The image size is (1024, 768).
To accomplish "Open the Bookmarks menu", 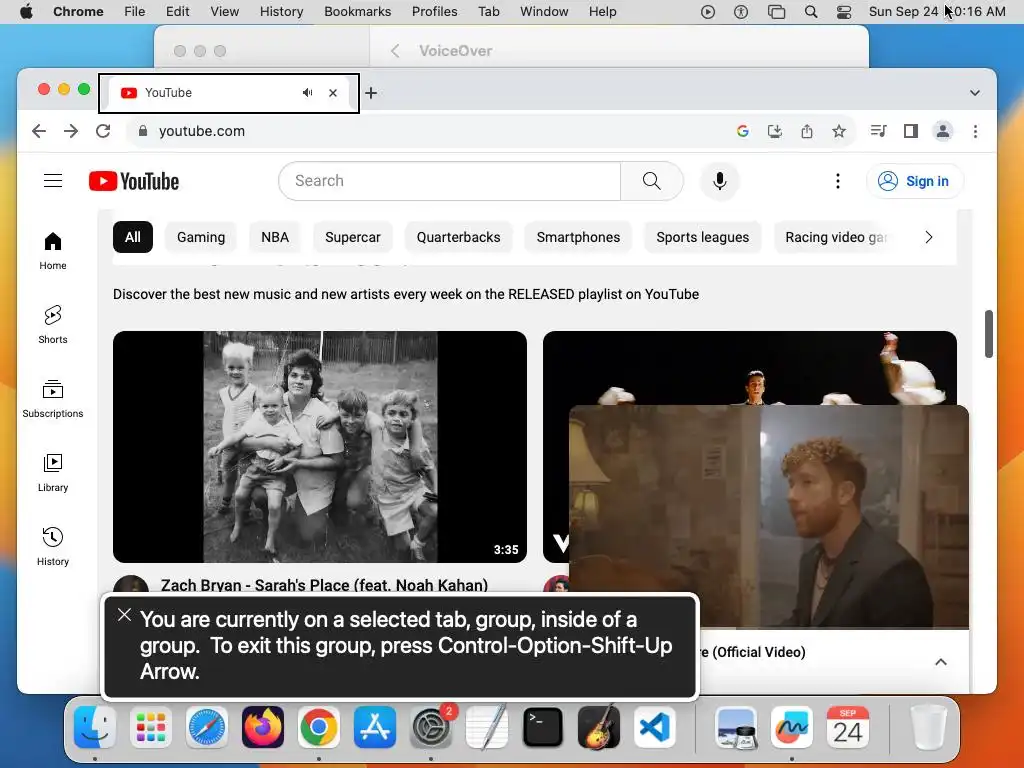I will point(357,12).
